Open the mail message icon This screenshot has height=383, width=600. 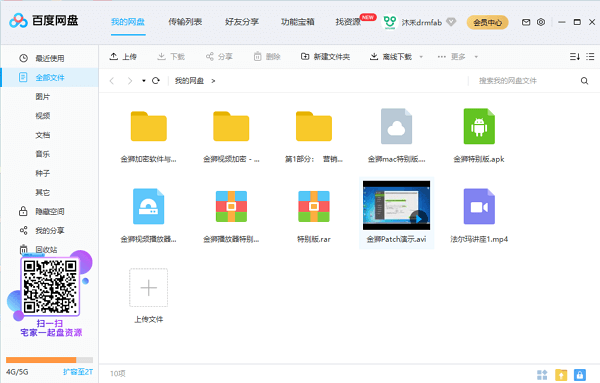pyautogui.click(x=526, y=22)
